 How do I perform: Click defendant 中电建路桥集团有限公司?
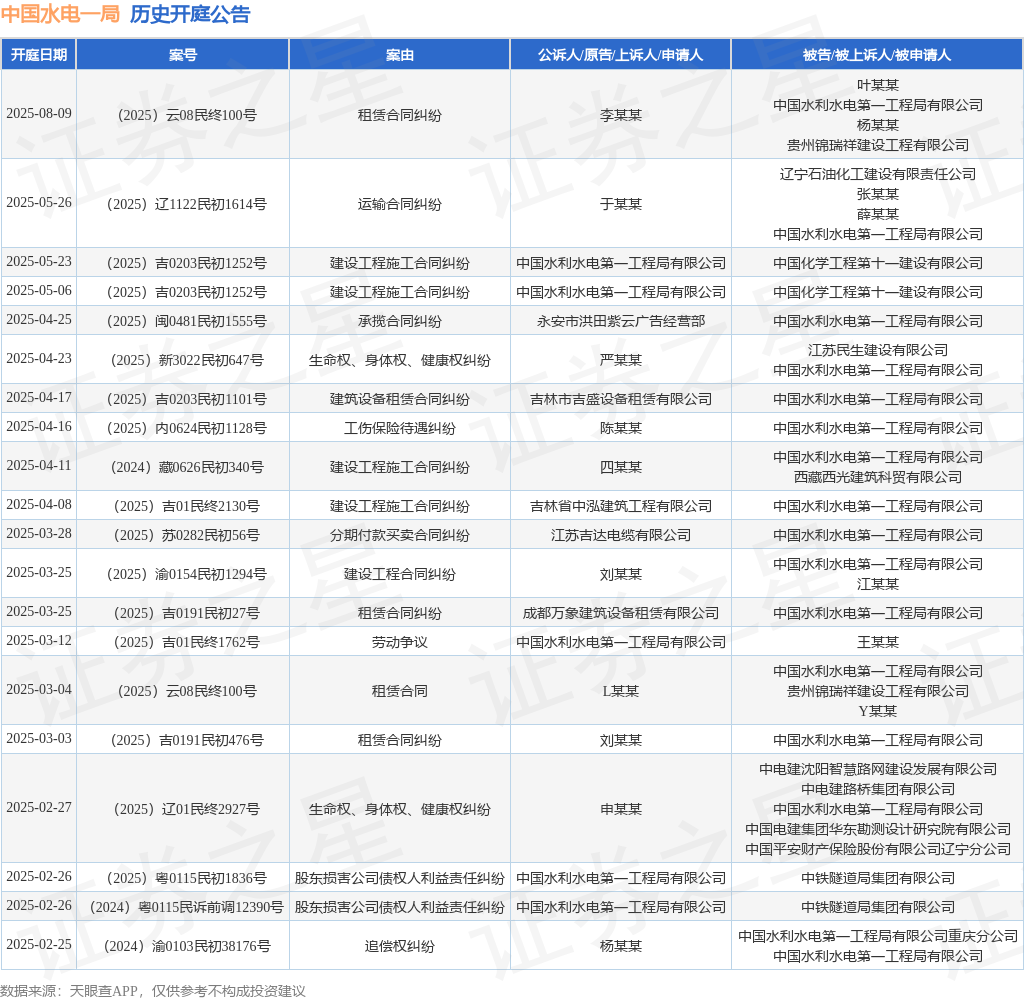pos(877,790)
